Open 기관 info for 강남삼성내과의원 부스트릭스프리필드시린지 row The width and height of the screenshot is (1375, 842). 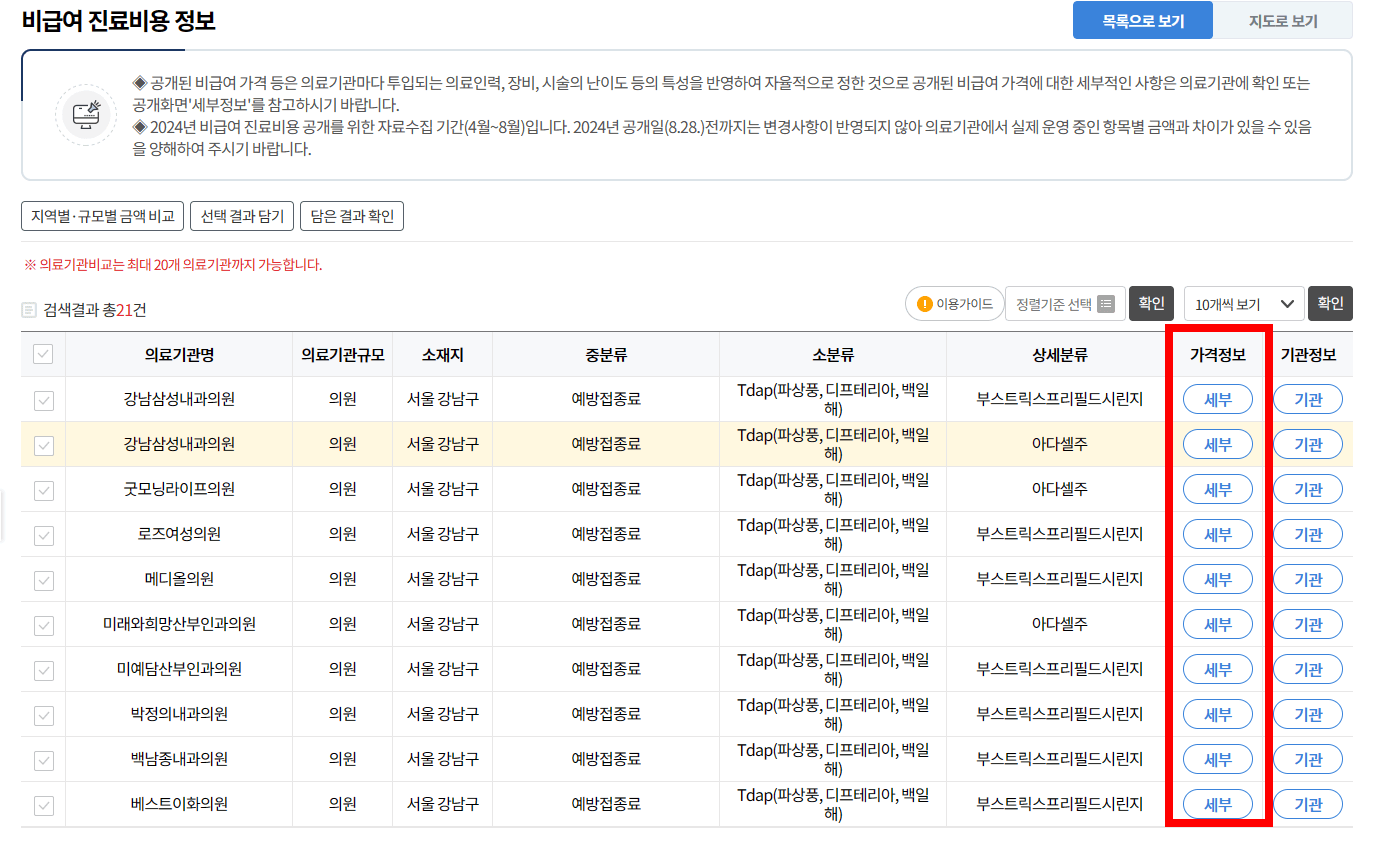[x=1308, y=399]
